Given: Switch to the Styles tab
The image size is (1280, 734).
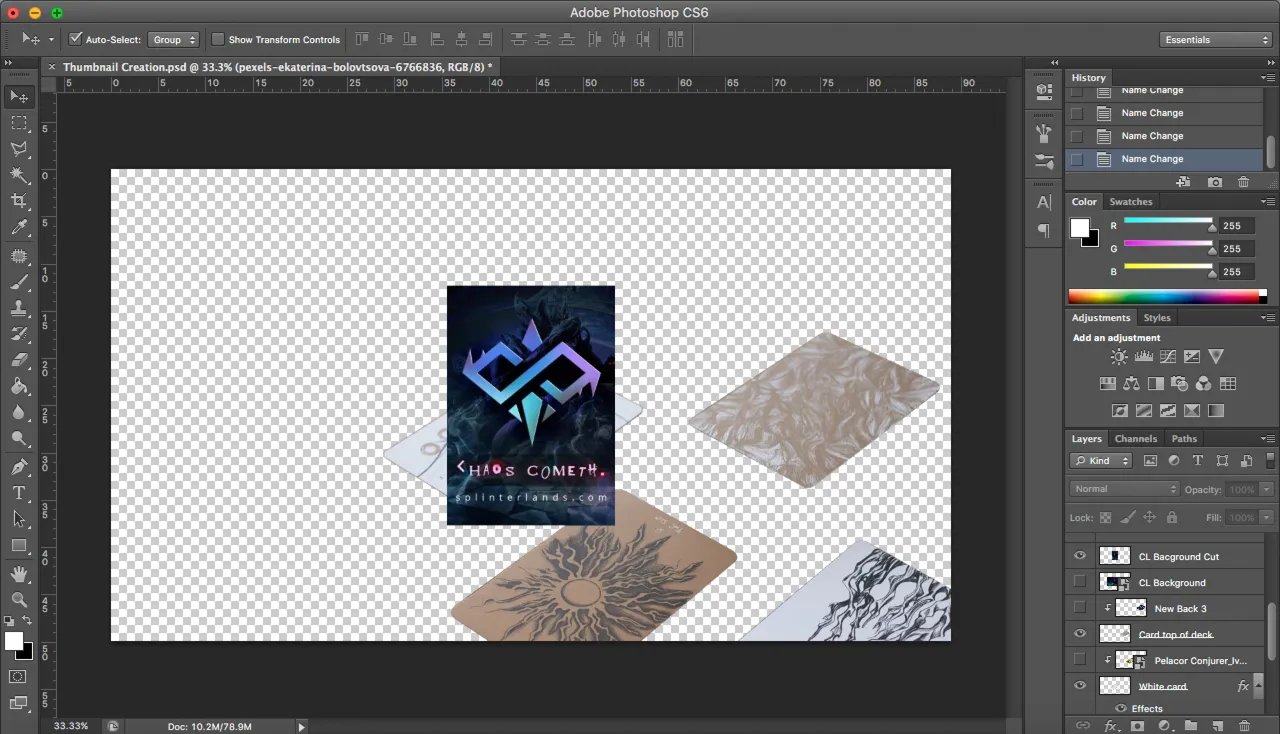Looking at the screenshot, I should (x=1157, y=318).
